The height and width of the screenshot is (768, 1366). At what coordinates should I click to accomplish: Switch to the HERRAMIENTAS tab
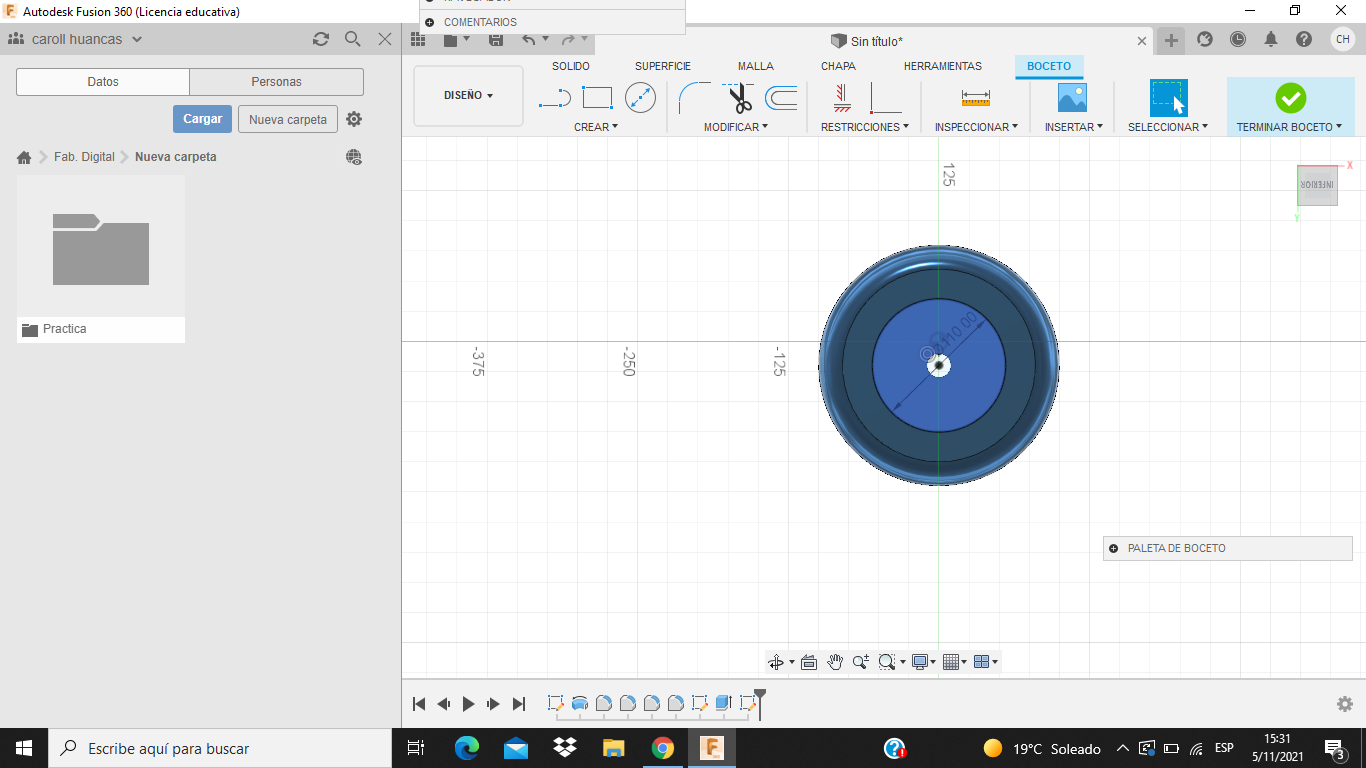[943, 66]
